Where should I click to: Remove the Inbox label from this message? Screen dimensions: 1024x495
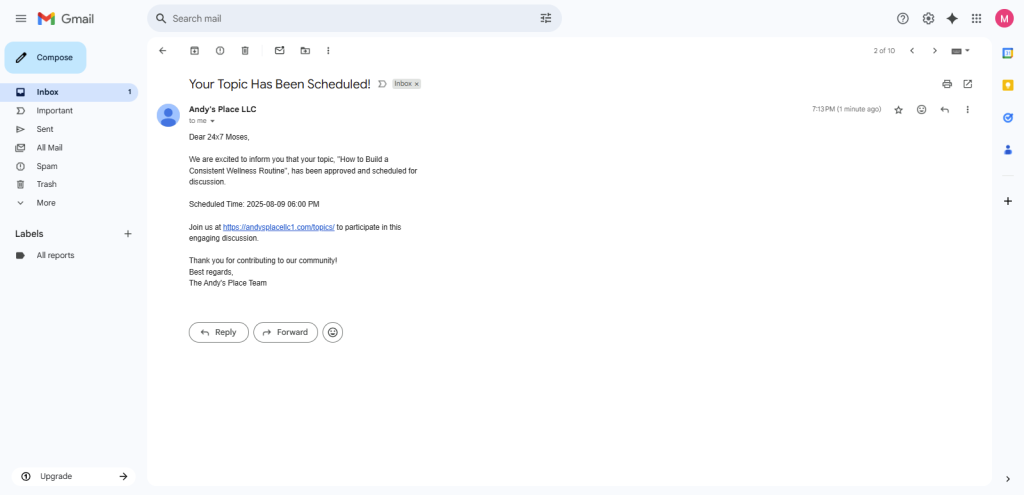coord(417,84)
